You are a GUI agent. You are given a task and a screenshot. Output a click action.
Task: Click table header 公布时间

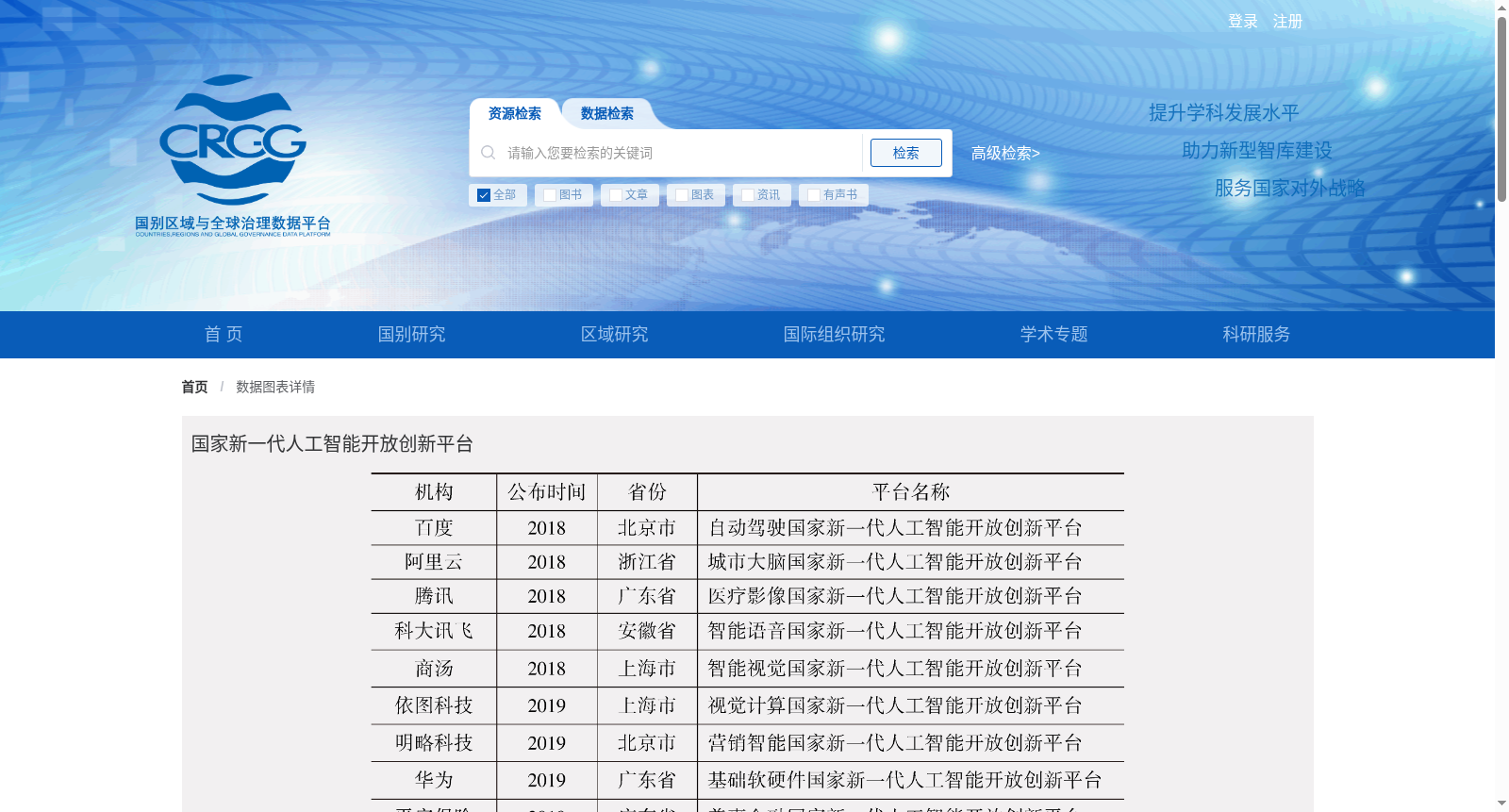pyautogui.click(x=547, y=492)
